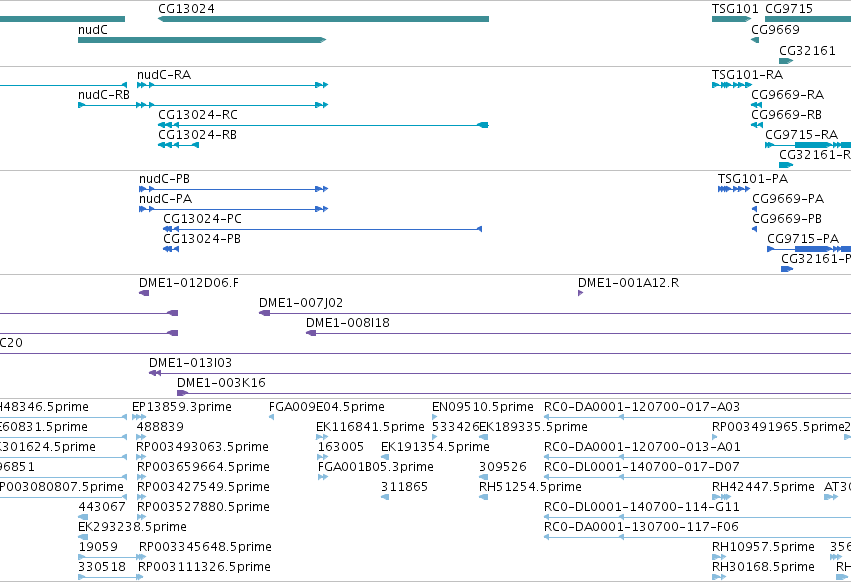Click the EK191354.5prime EST glyph
Viewport: 851px width, 582px height.
point(385,457)
